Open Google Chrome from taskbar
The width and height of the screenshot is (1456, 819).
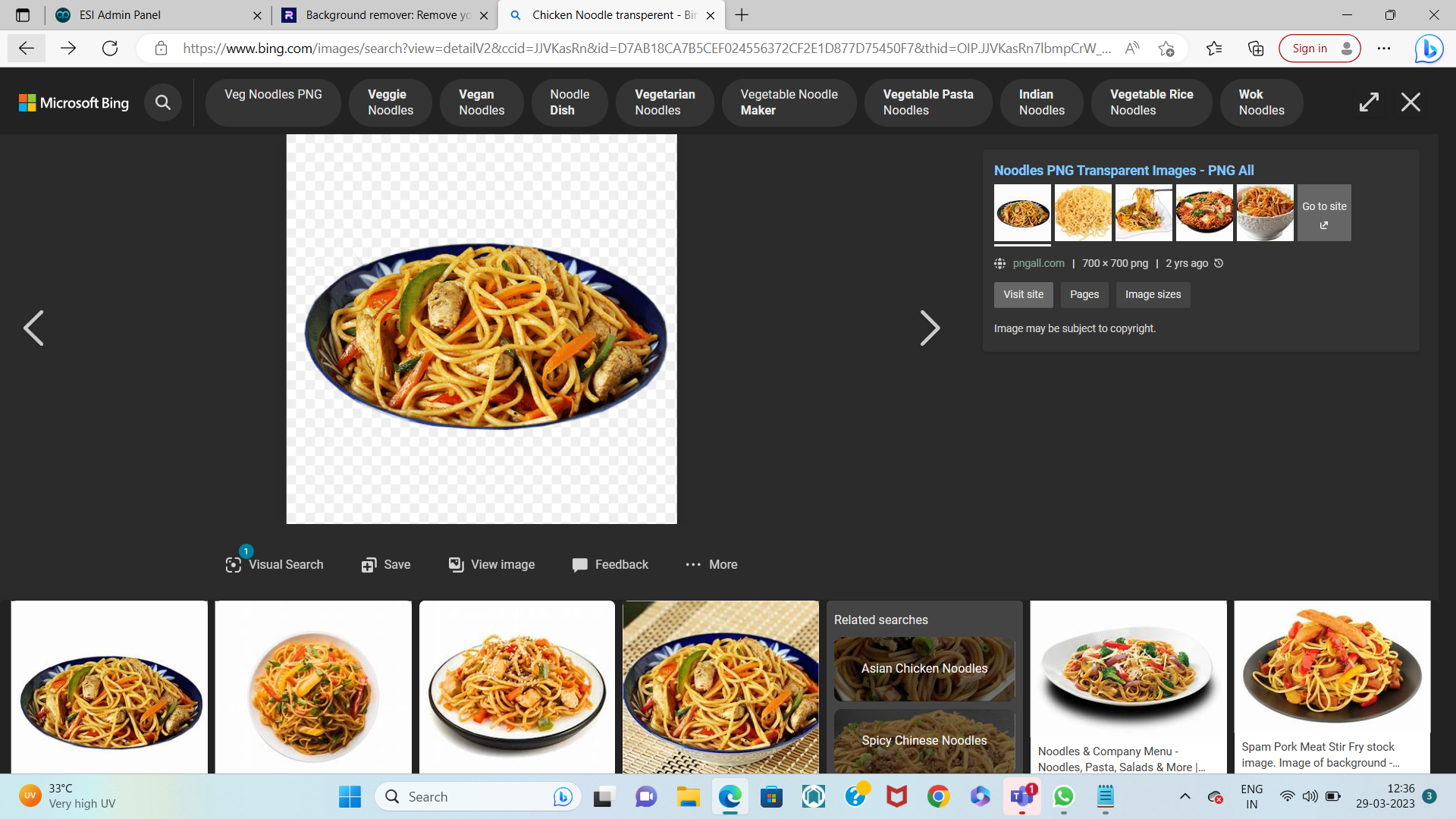coord(938,797)
